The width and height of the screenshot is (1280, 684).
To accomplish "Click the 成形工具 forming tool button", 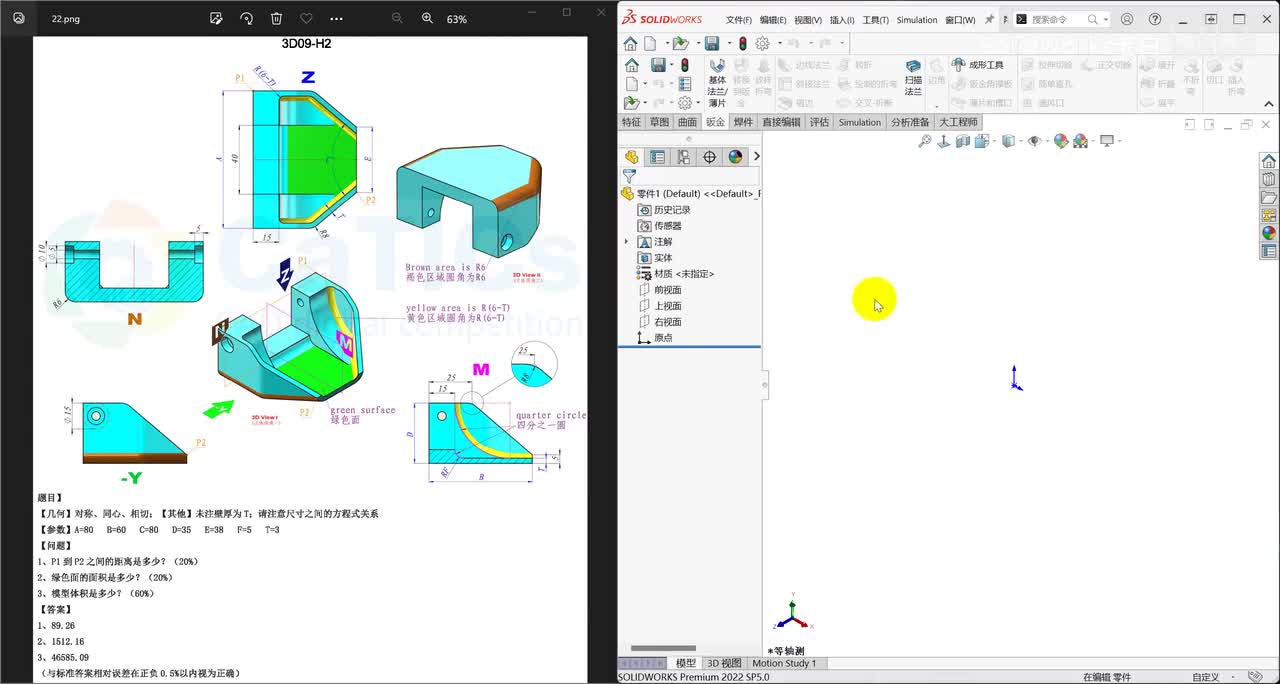I will [978, 65].
